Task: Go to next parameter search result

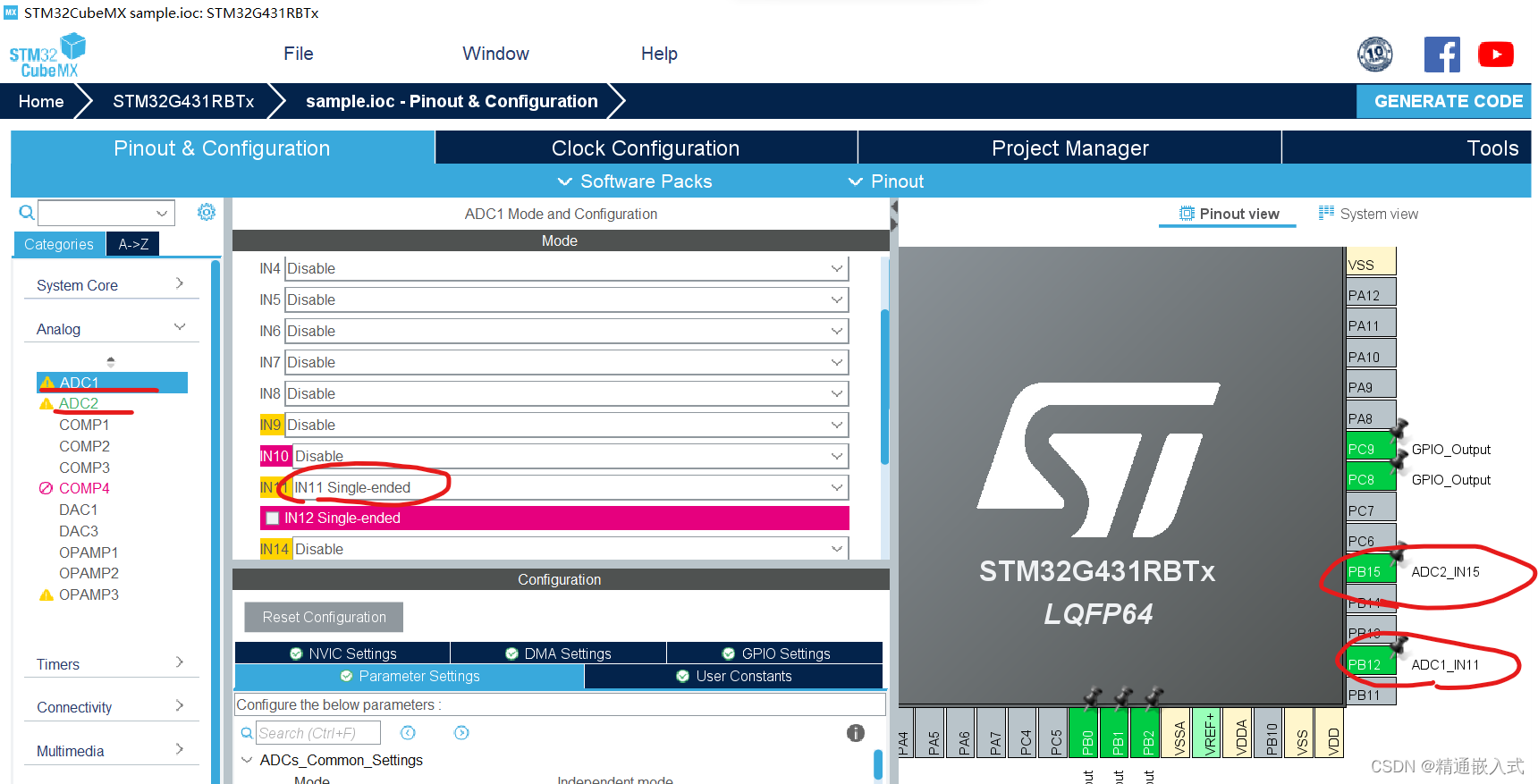Action: [x=461, y=733]
